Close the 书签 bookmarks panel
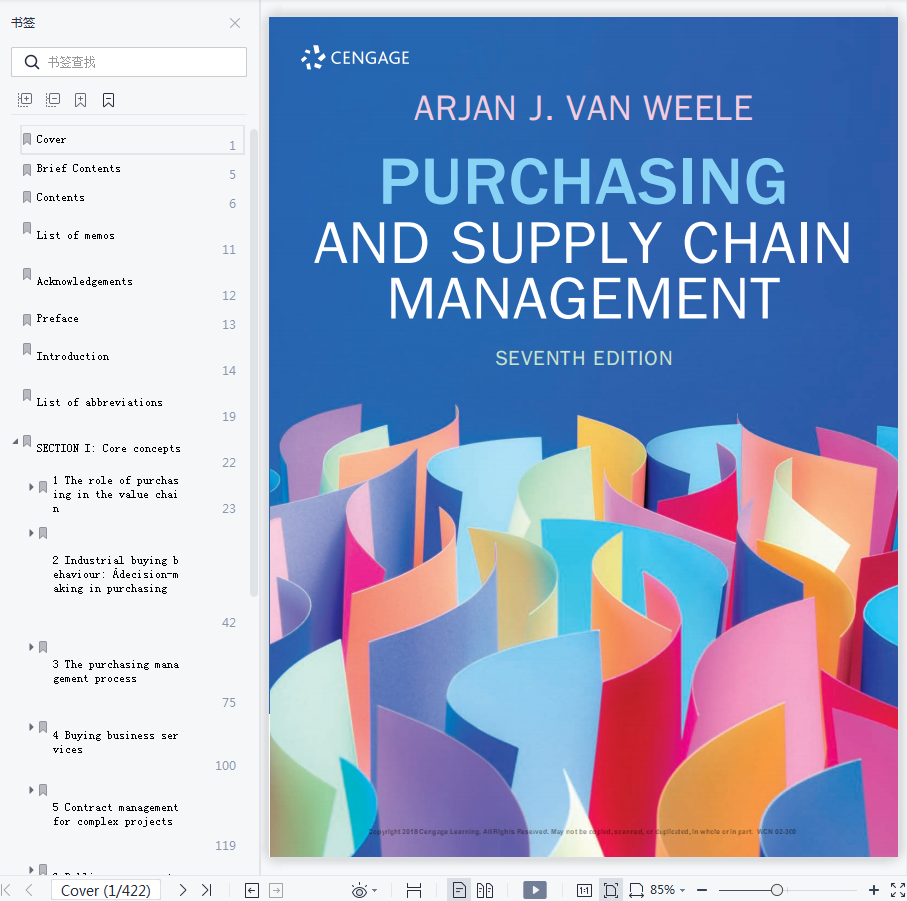 click(235, 23)
